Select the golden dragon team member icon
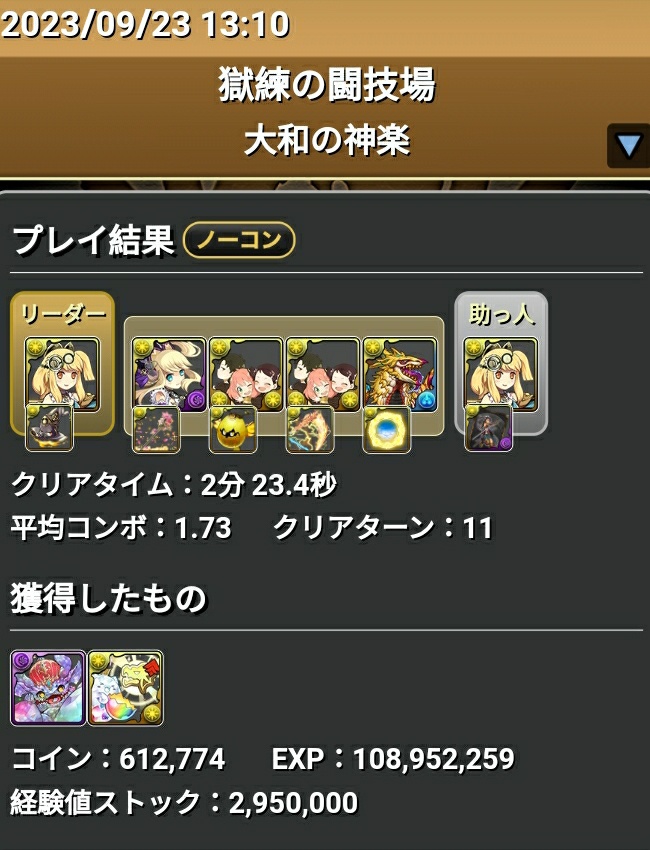This screenshot has width=650, height=850. (x=400, y=375)
